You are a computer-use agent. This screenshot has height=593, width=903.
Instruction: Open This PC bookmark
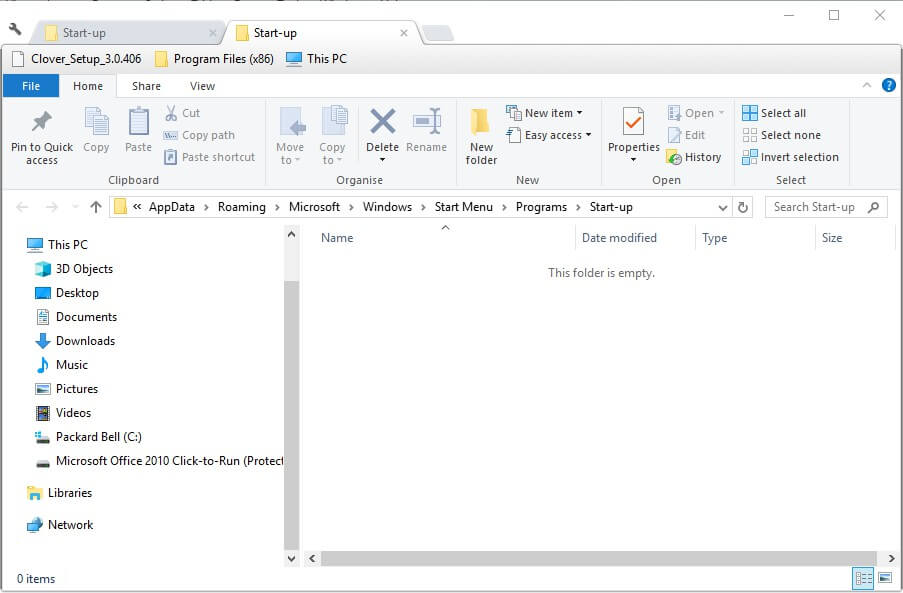316,59
